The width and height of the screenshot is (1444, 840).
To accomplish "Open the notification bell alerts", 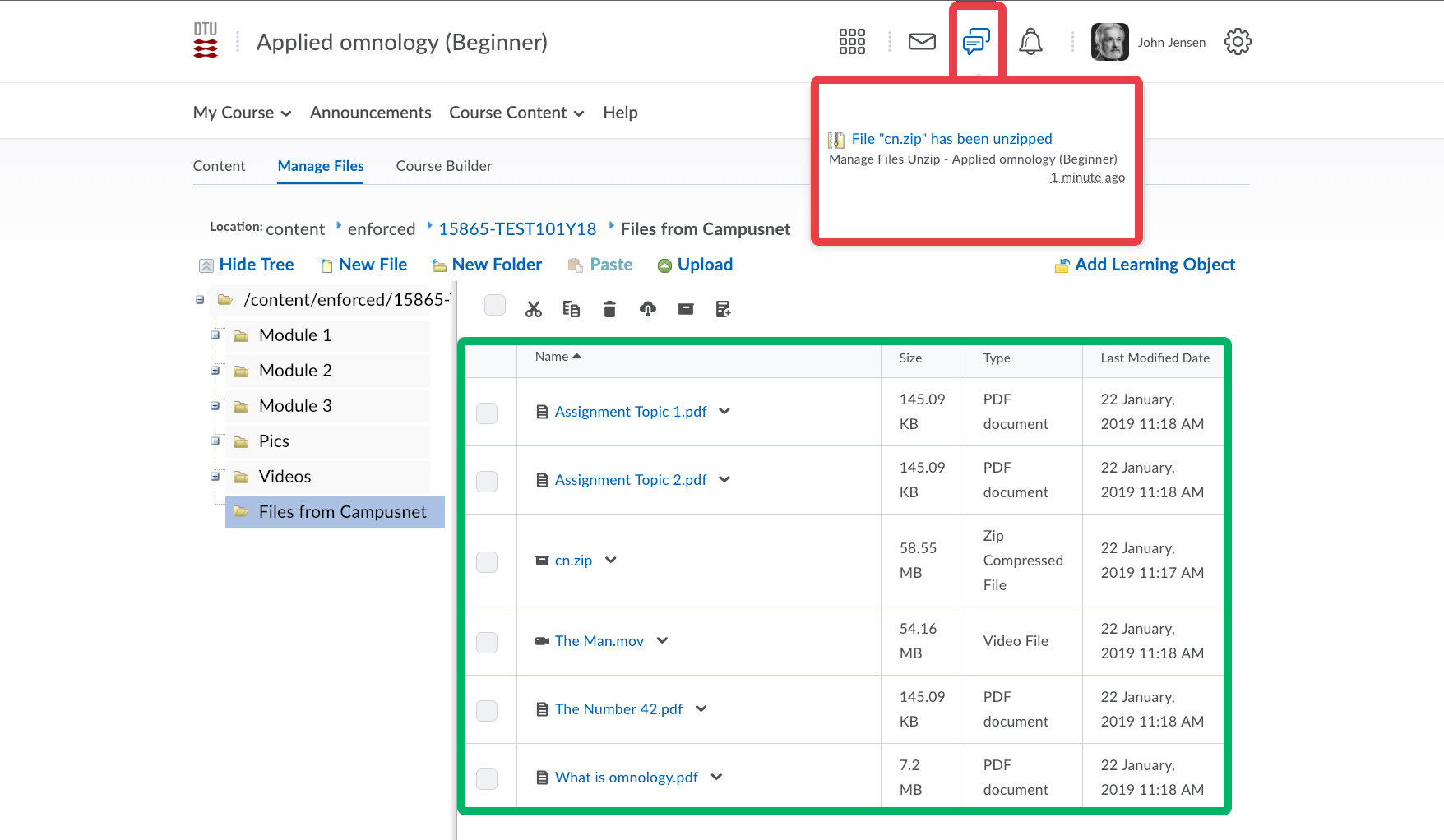I will [x=1030, y=42].
